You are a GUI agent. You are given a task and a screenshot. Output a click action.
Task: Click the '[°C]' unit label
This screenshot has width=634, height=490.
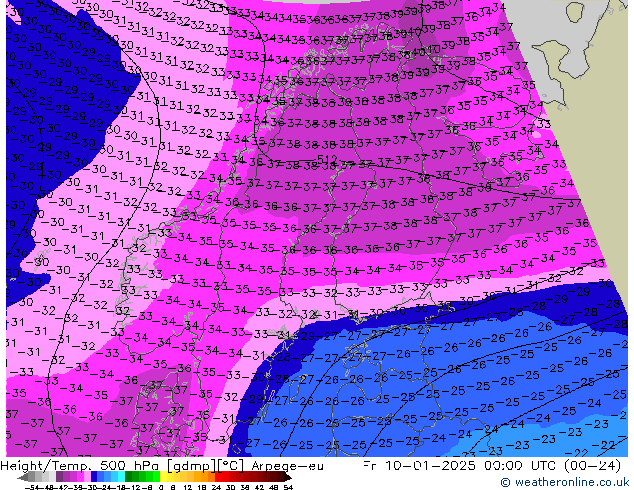click(x=230, y=466)
